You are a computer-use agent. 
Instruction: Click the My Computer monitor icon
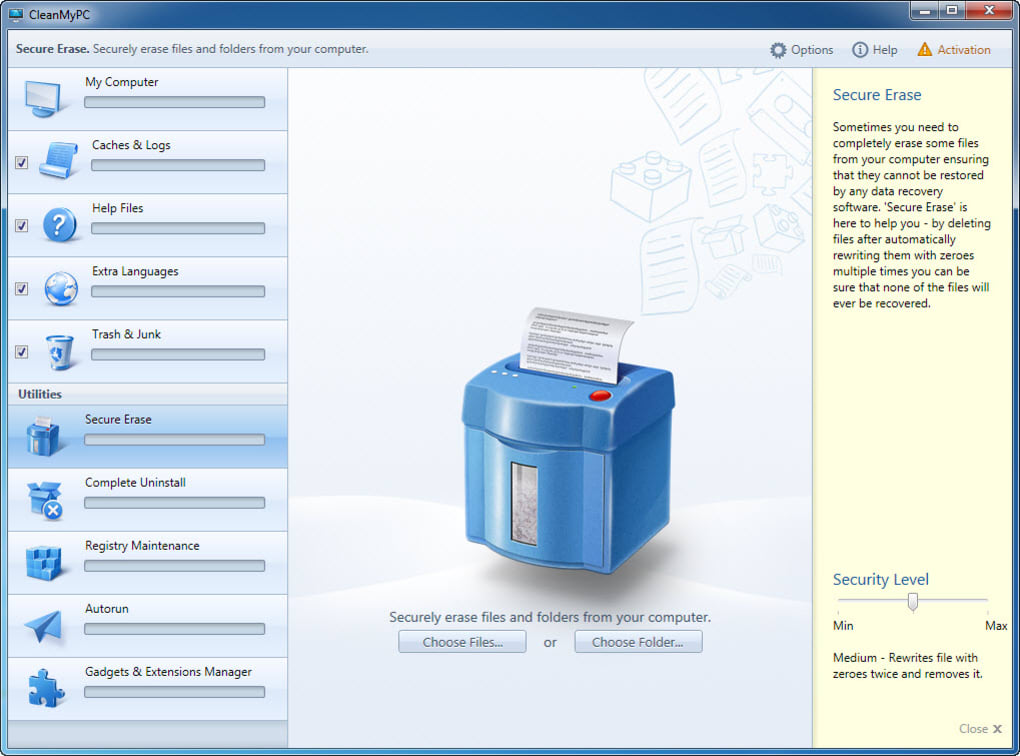click(42, 99)
